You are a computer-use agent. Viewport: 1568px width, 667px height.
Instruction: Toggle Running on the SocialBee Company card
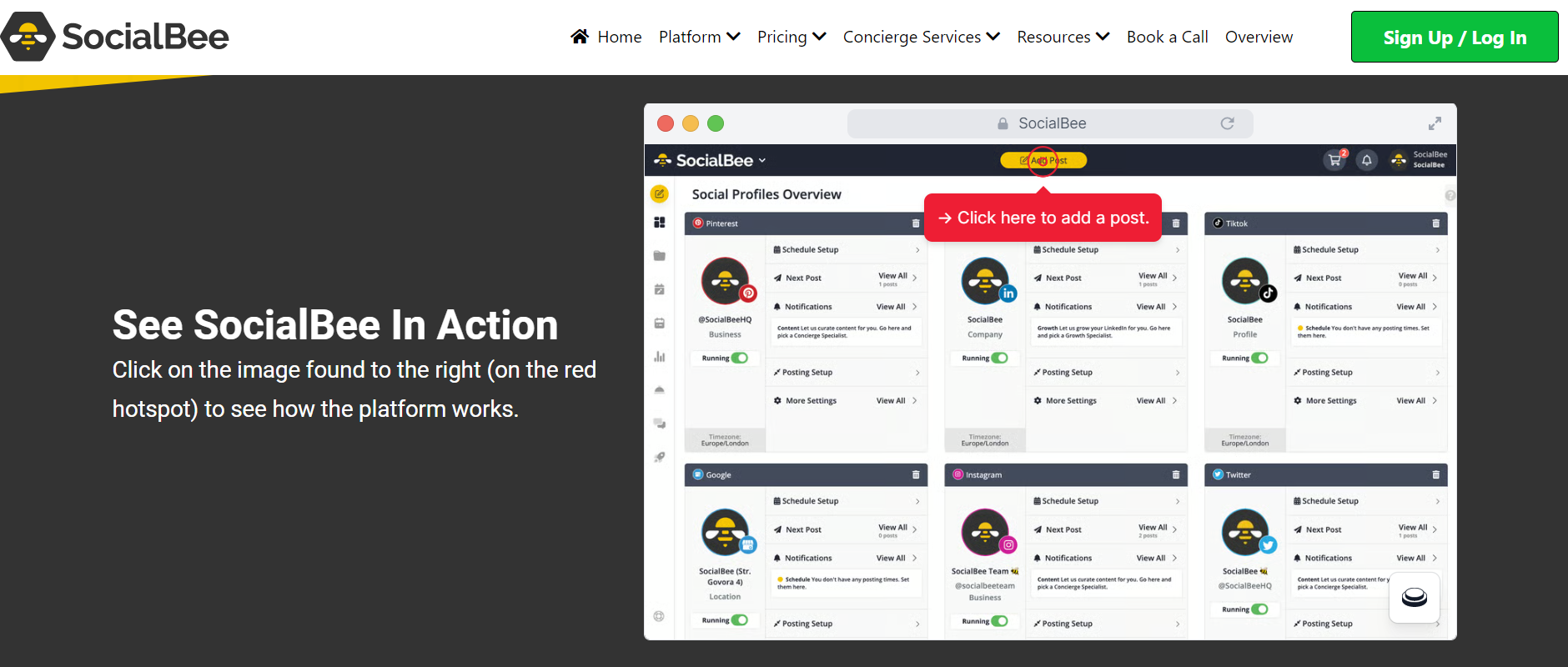point(1000,359)
